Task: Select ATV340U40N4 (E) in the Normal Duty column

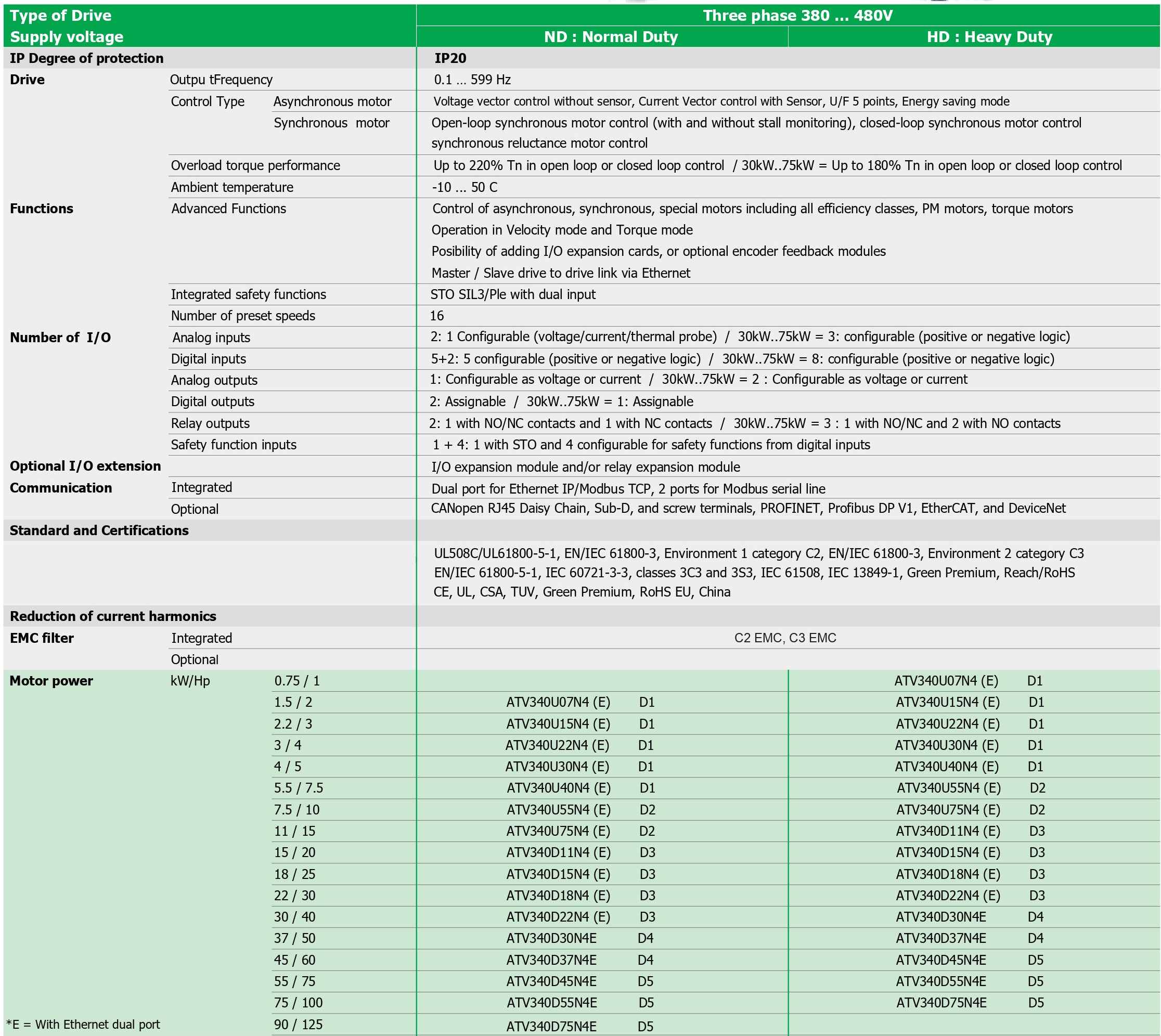Action: tap(559, 788)
